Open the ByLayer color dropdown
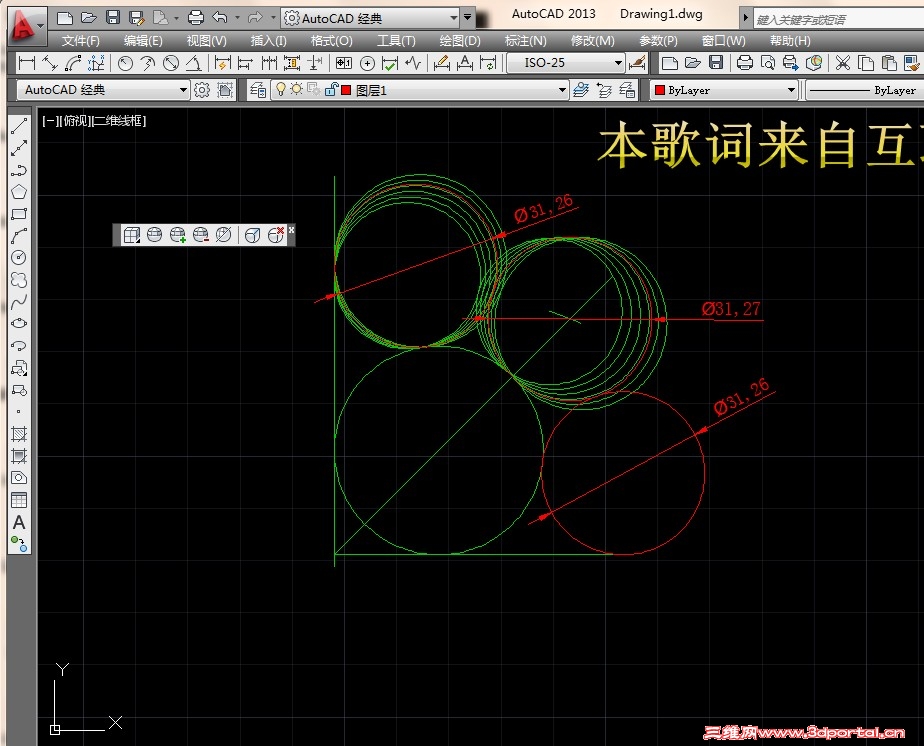 click(791, 90)
